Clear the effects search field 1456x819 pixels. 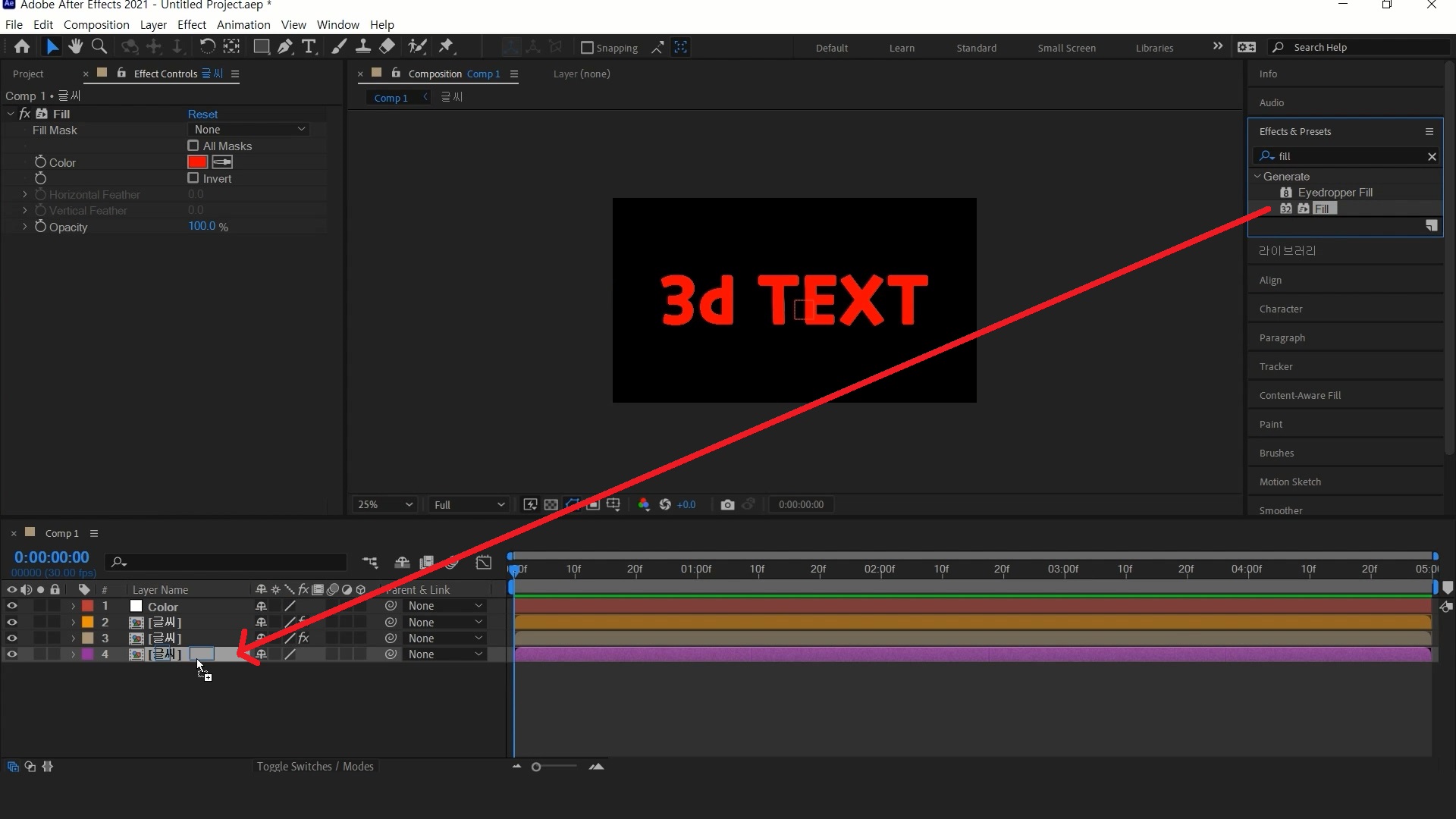click(x=1432, y=156)
